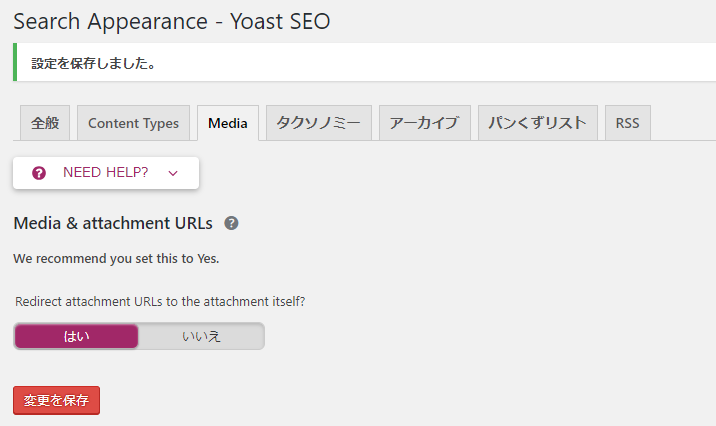Image resolution: width=716 pixels, height=426 pixels.
Task: Open the アーカイブ tab
Action: (425, 123)
